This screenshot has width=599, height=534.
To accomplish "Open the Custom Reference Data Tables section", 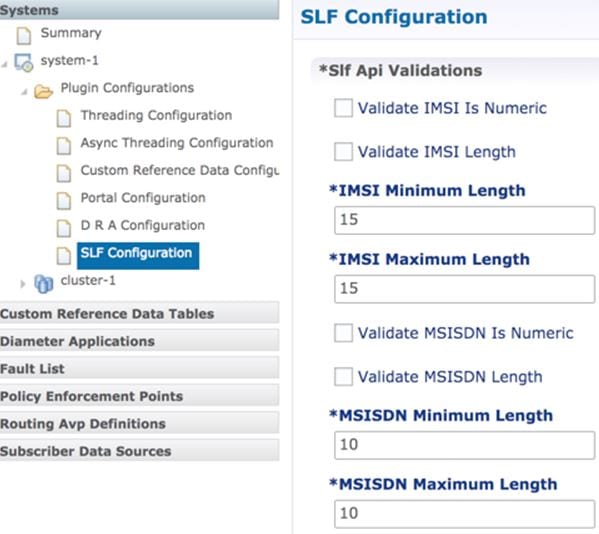I will (x=139, y=314).
